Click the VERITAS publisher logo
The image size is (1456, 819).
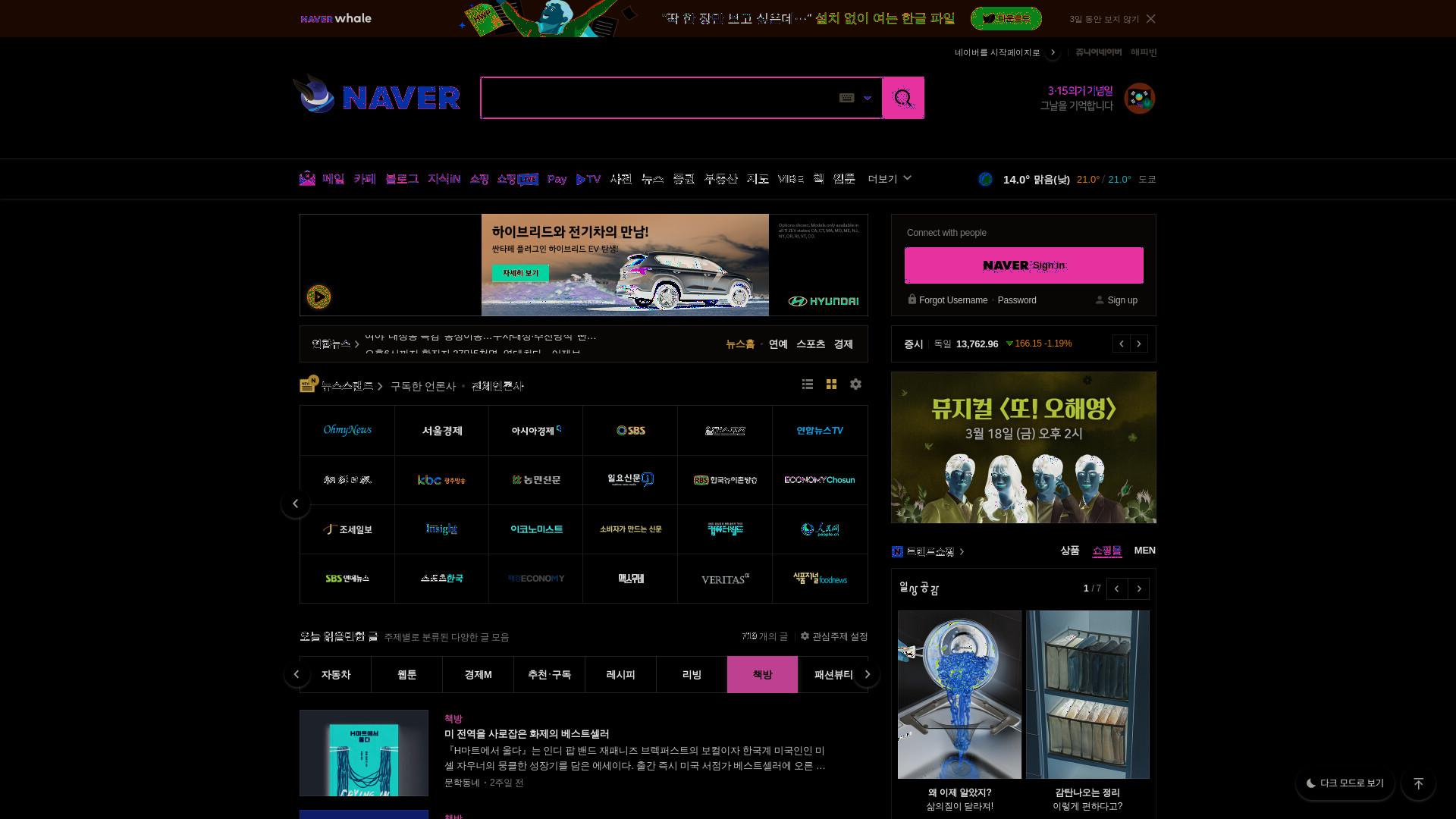click(x=725, y=579)
